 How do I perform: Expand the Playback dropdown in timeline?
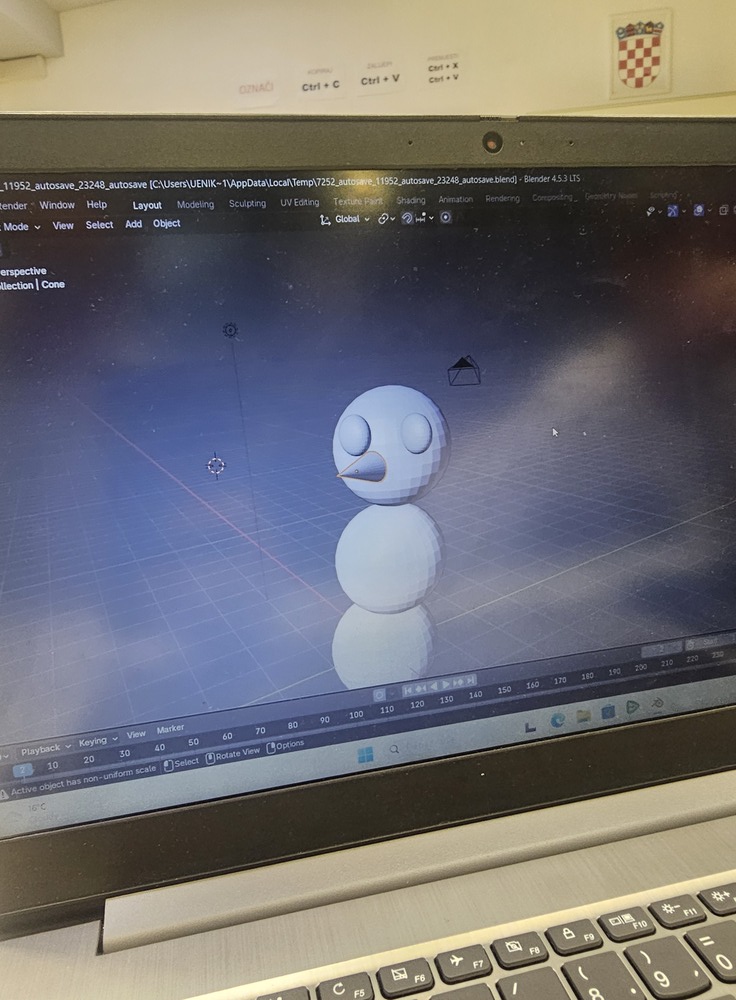[x=45, y=749]
